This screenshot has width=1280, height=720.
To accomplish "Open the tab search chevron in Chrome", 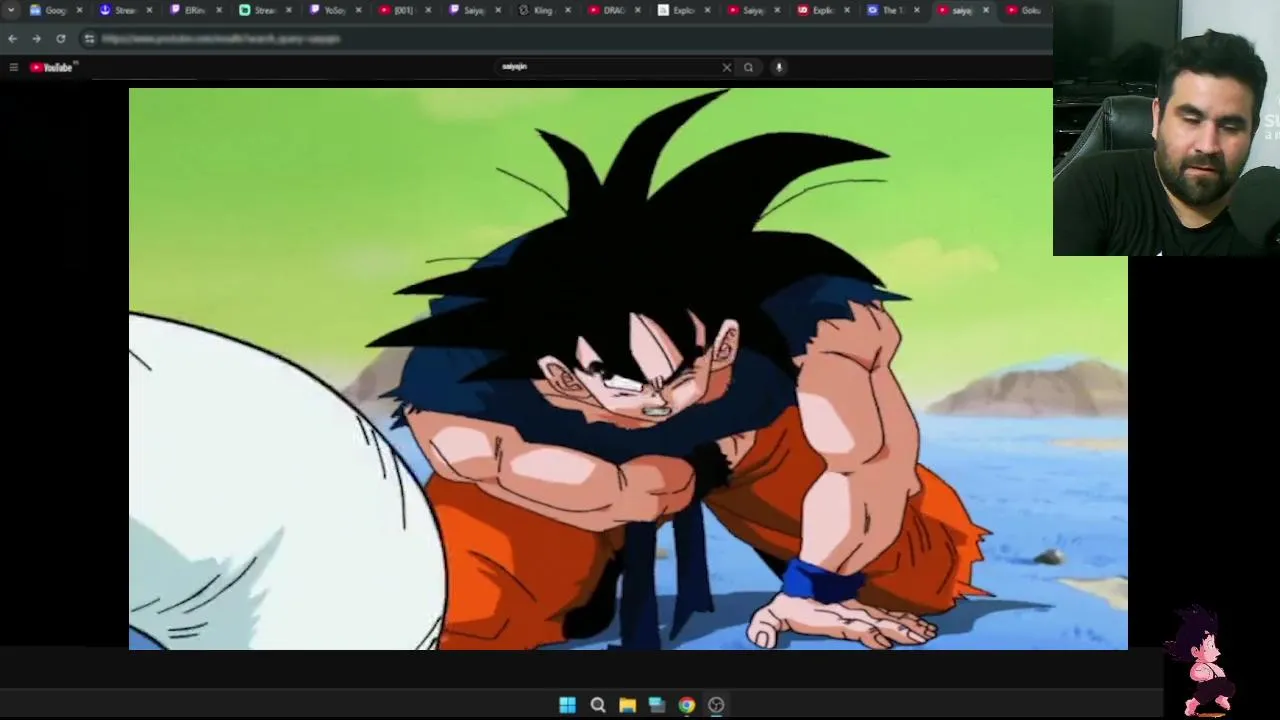I will [11, 10].
